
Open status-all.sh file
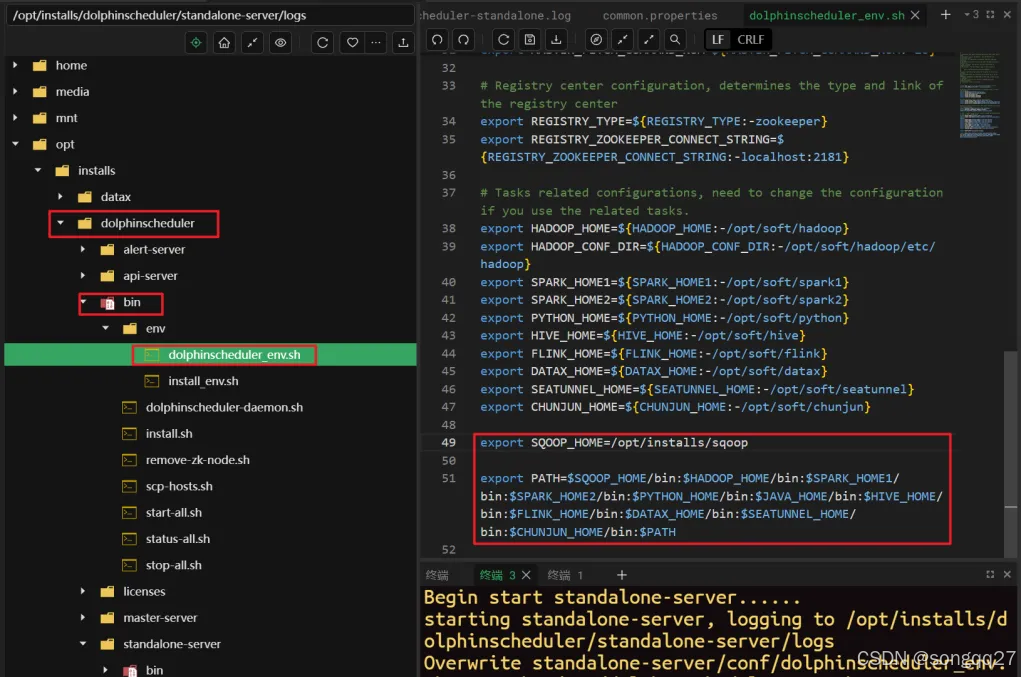(x=177, y=539)
